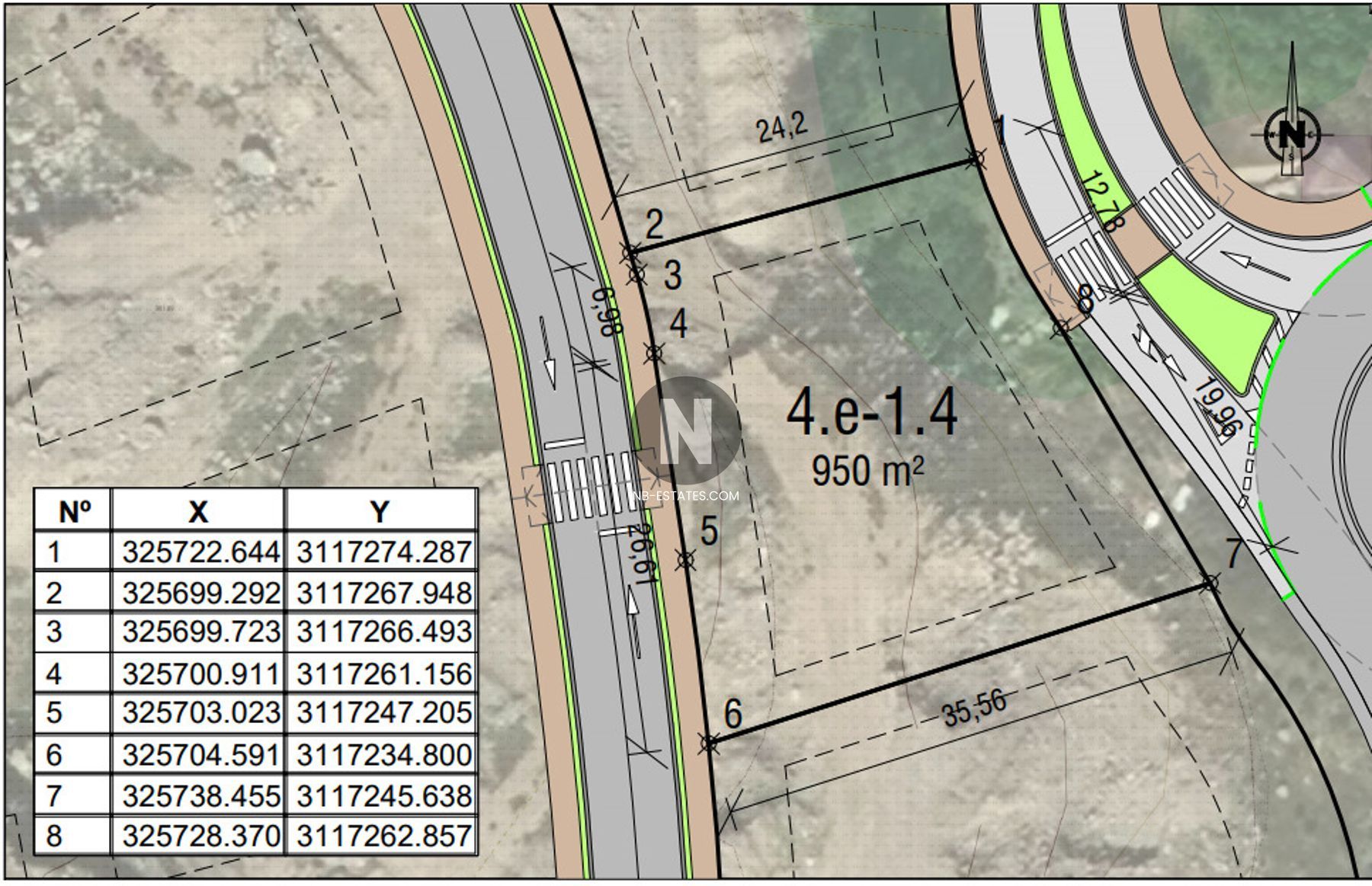Click the north compass rose icon
Viewport: 1372px width, 886px height.
(1293, 134)
